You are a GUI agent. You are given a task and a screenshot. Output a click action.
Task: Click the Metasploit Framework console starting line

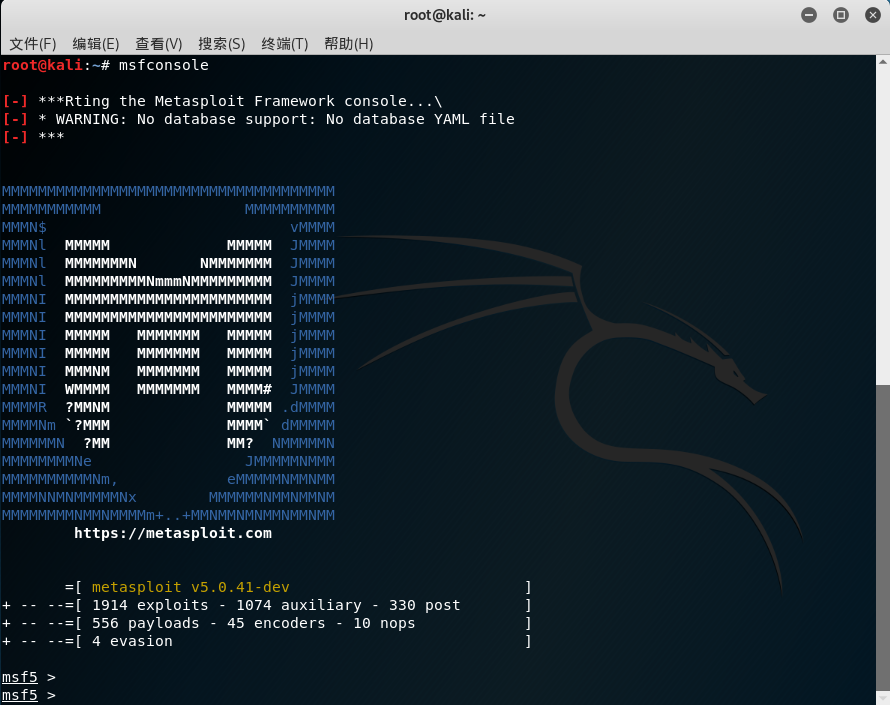click(x=222, y=101)
